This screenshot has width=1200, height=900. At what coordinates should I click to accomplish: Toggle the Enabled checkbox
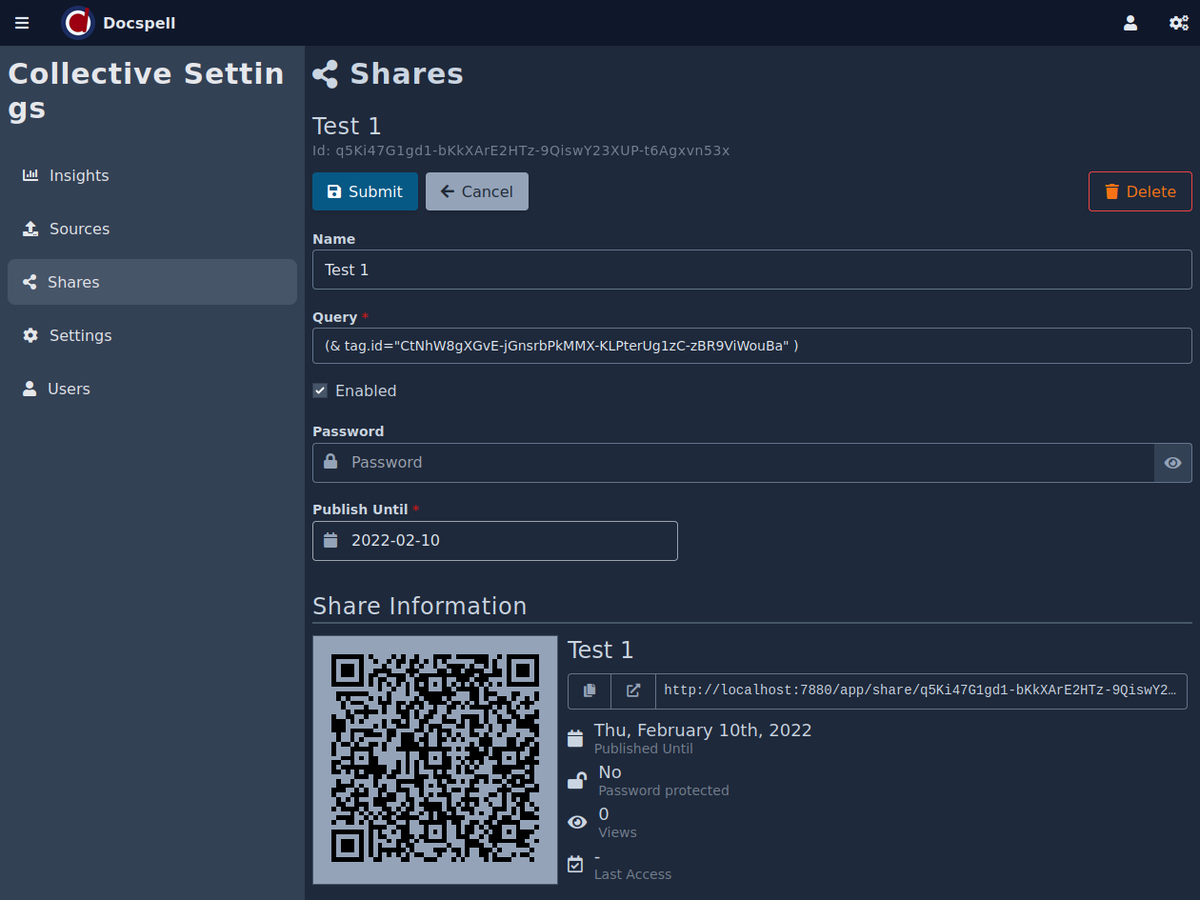[x=320, y=391]
